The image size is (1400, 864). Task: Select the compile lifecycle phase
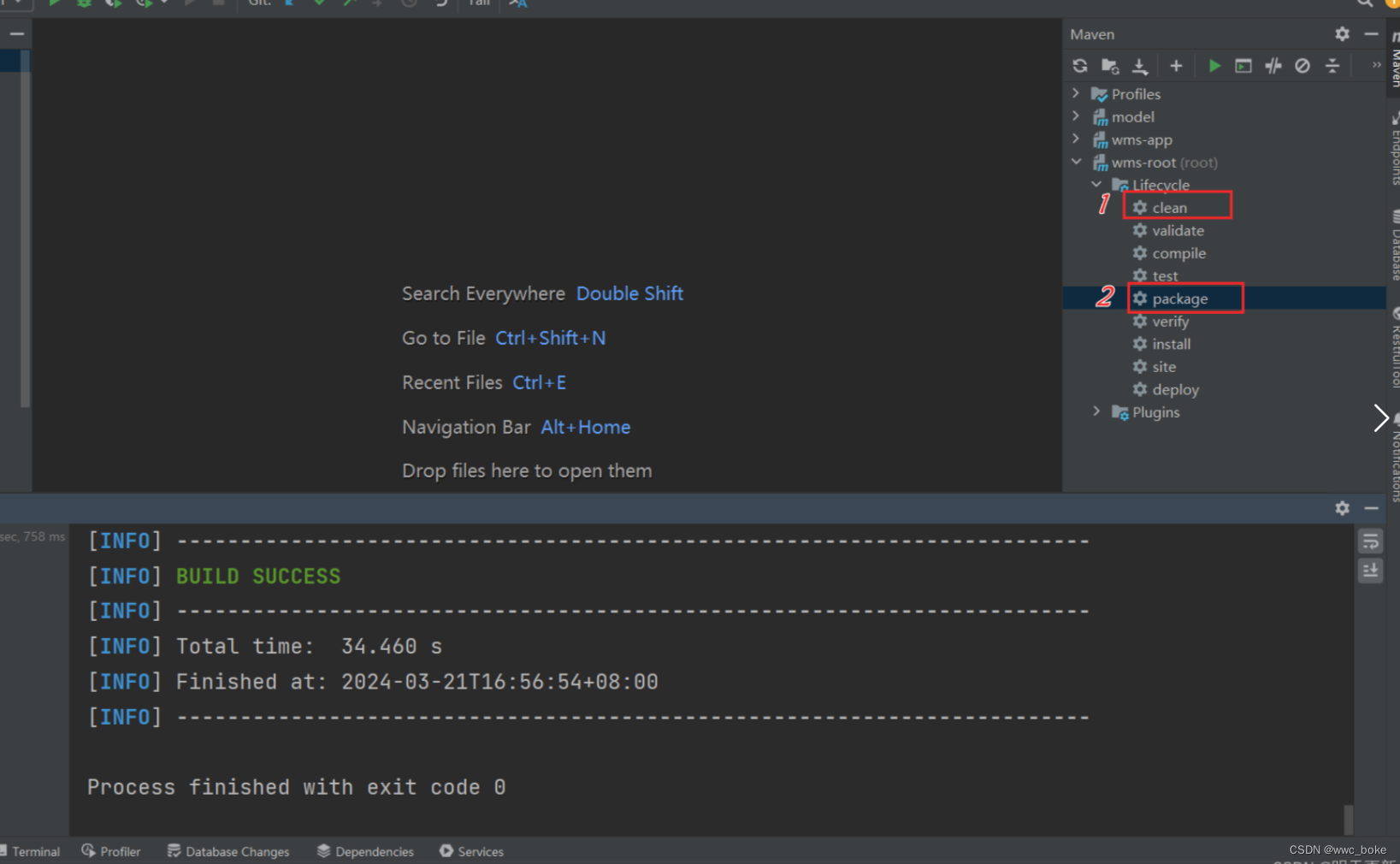coord(1224,253)
